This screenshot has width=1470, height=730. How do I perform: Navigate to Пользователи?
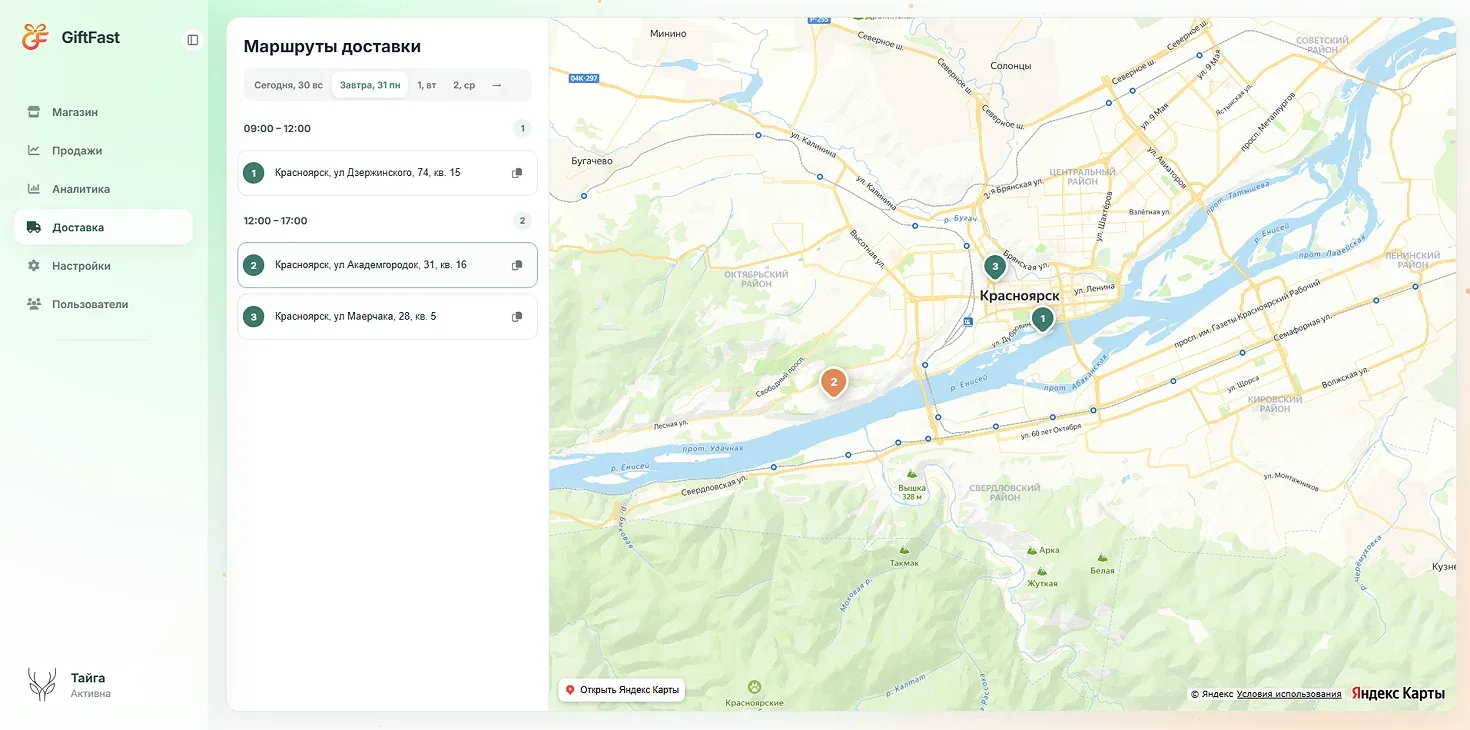click(x=103, y=304)
